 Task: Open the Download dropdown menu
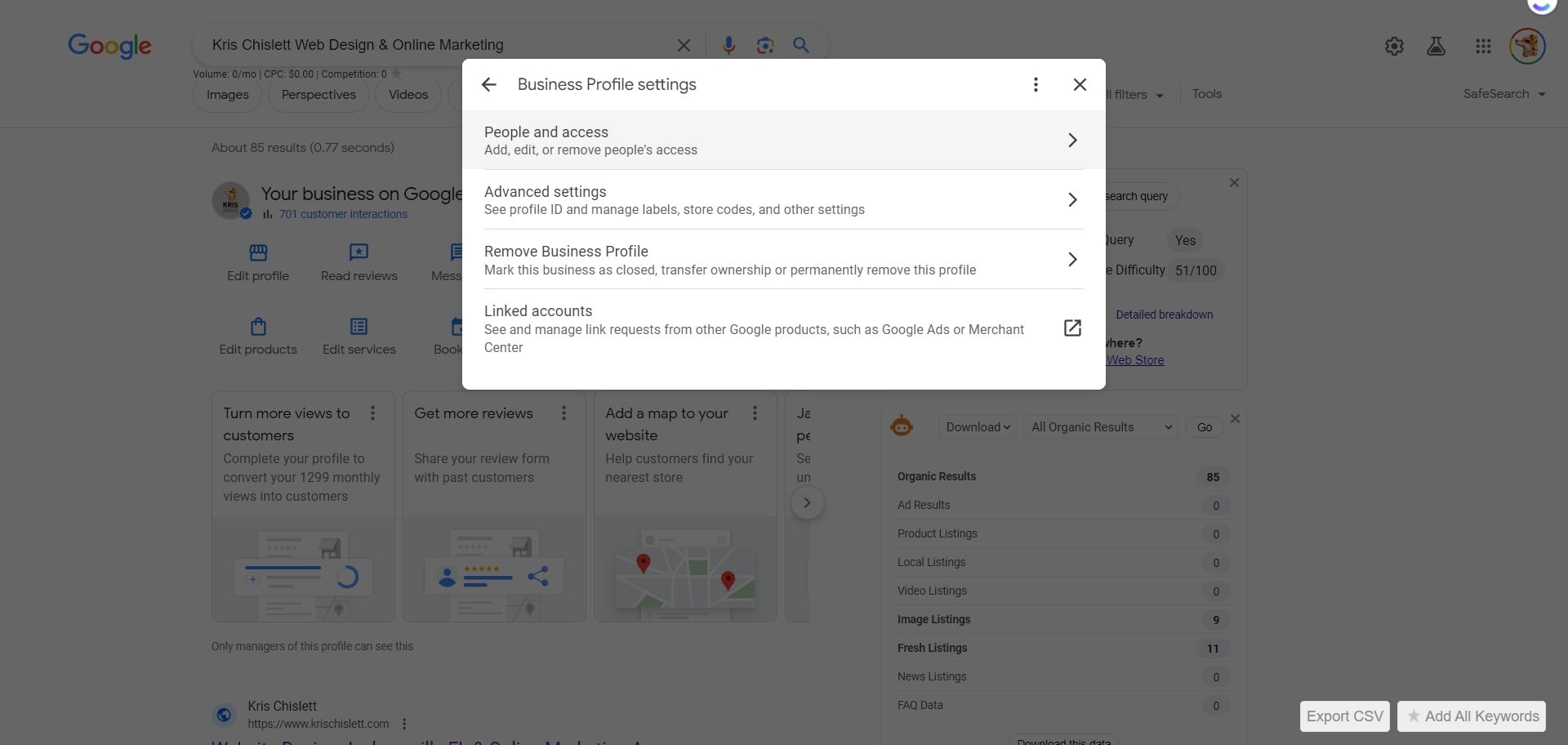(978, 427)
